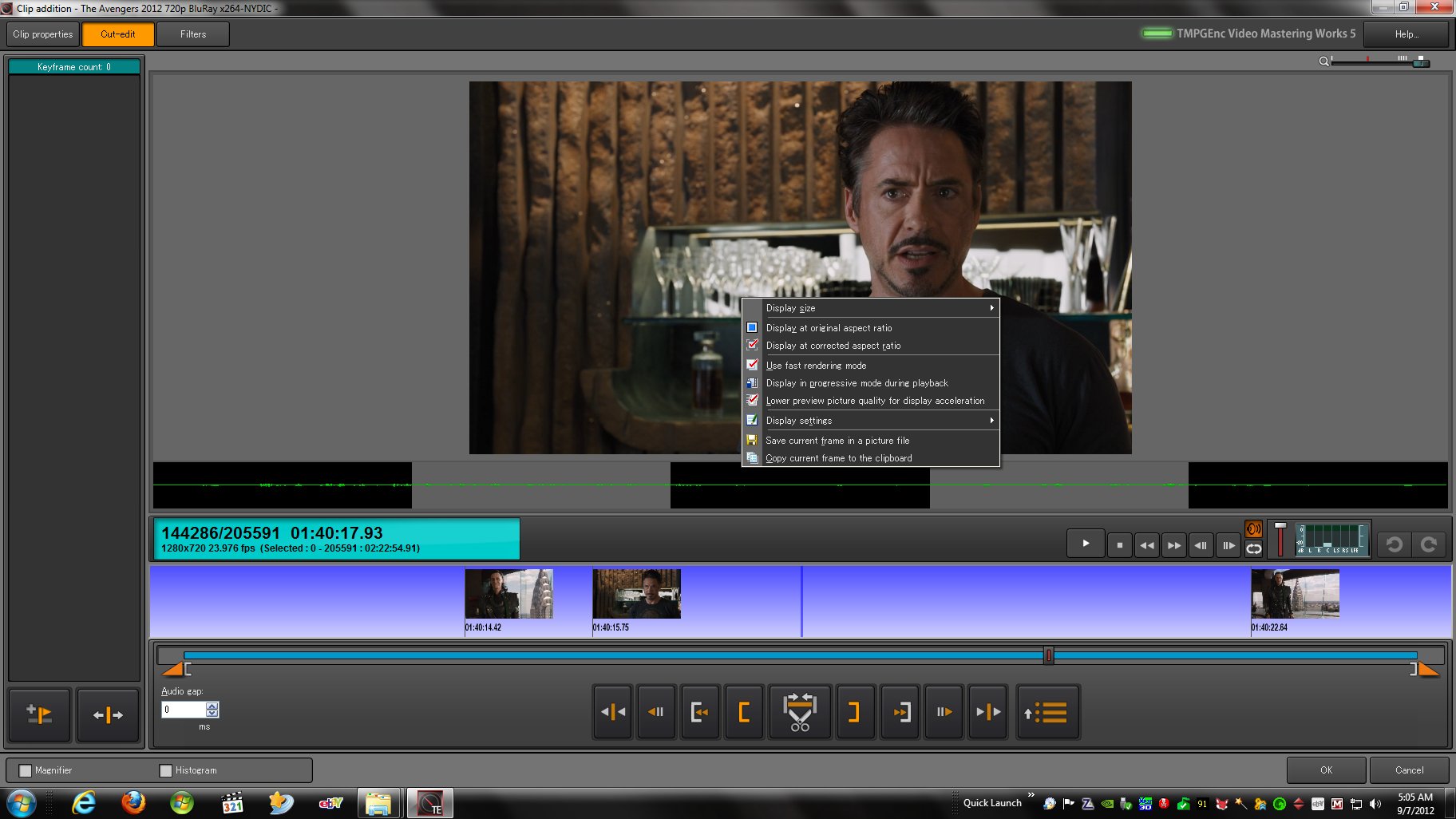Fast forward the video preview
This screenshot has height=819, width=1456.
coord(1174,545)
